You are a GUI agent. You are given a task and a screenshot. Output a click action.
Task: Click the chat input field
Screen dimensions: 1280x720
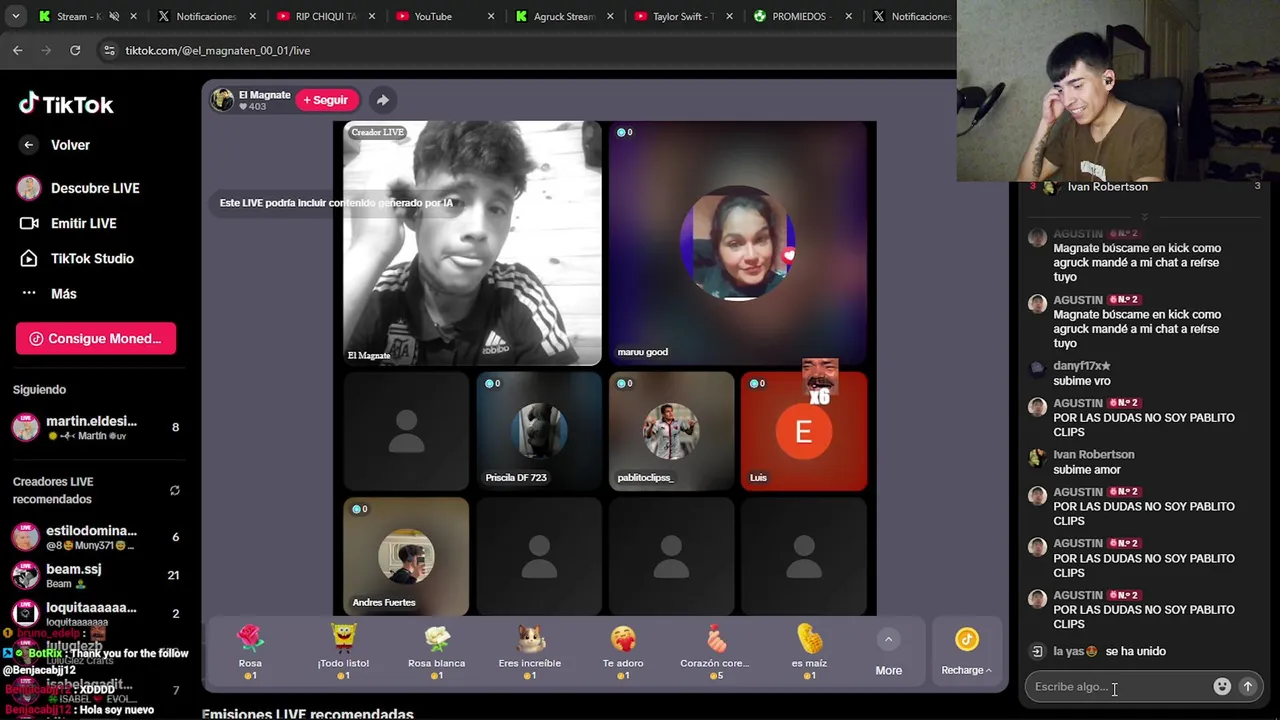1119,687
